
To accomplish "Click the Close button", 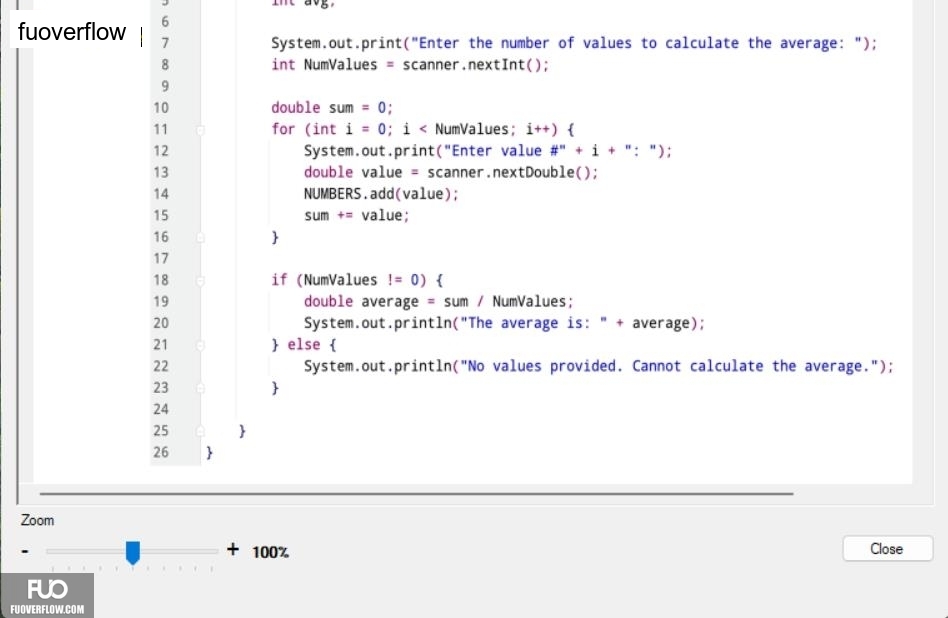I will point(887,548).
